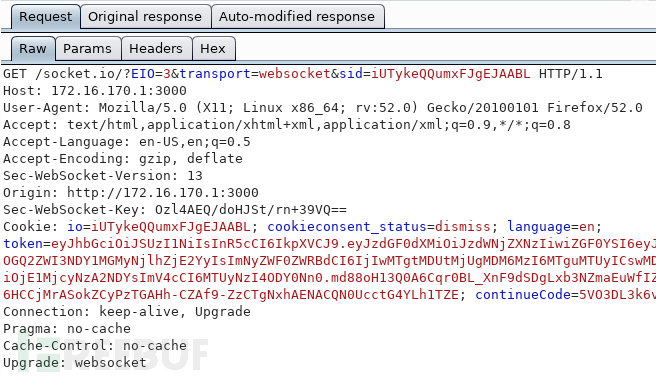
Task: Click the token cookie name
Action: (x=23, y=243)
